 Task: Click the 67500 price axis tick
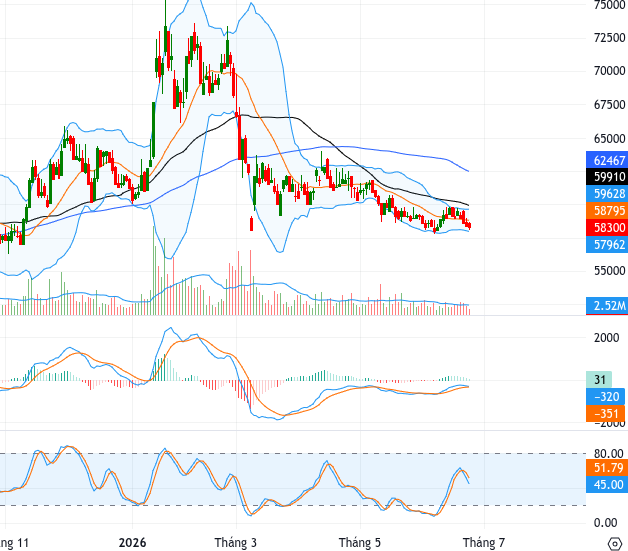coord(610,105)
